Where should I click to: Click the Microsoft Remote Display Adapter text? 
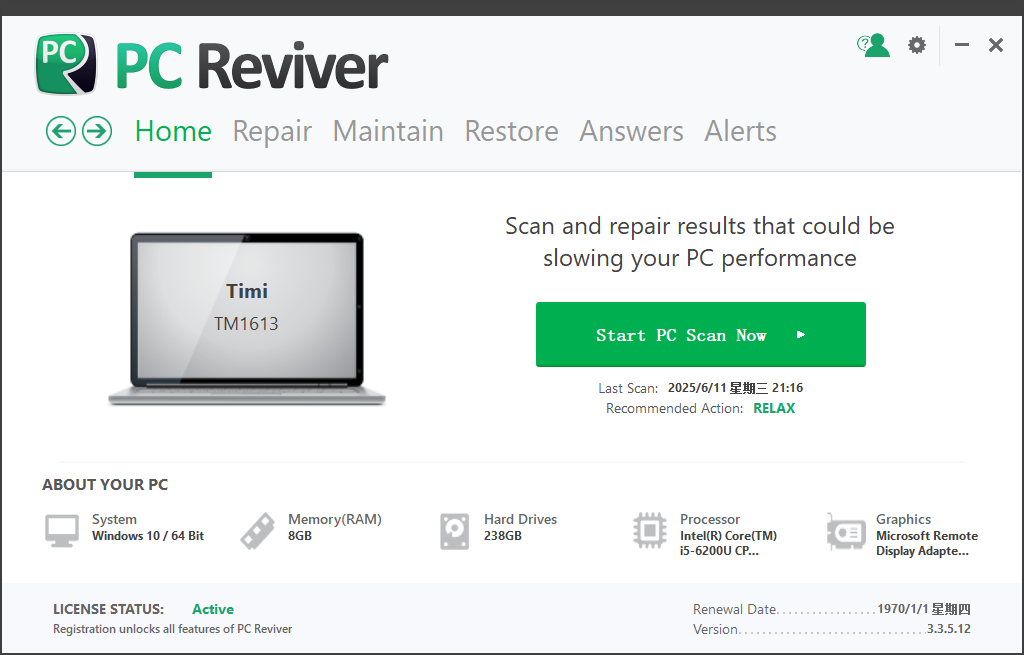(927, 543)
